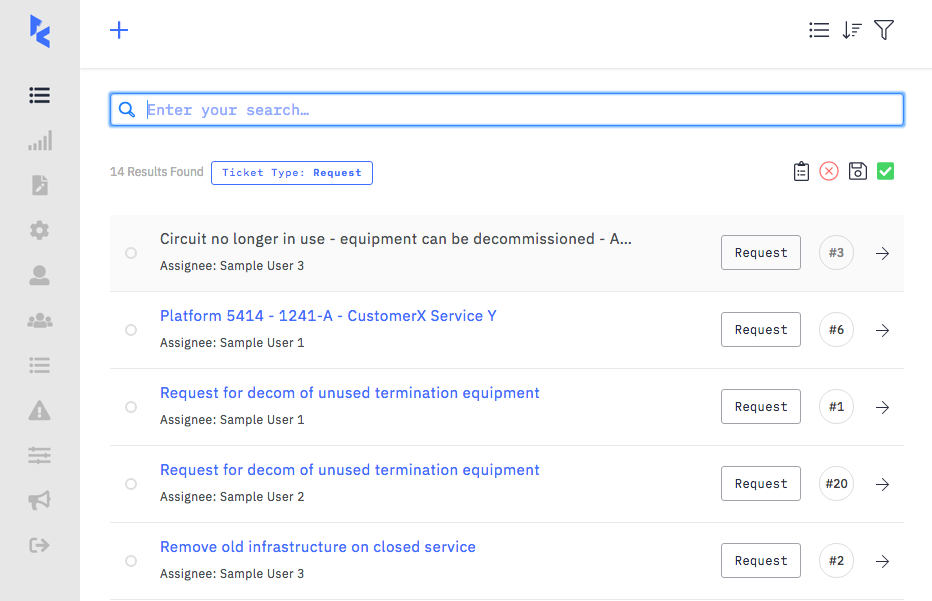Click the Request tag on ticket #20

tap(761, 483)
